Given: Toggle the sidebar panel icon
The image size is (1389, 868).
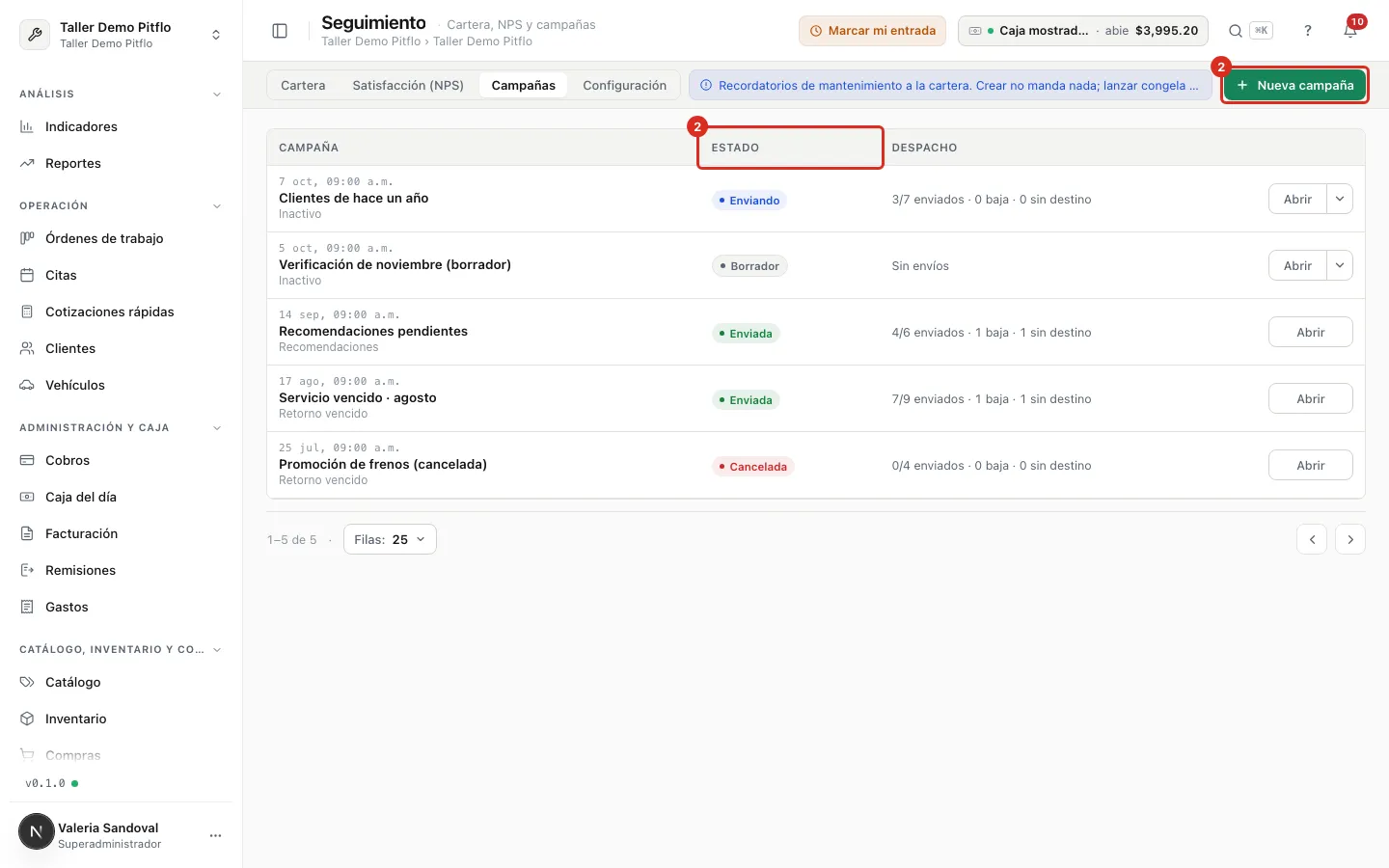Looking at the screenshot, I should (280, 31).
